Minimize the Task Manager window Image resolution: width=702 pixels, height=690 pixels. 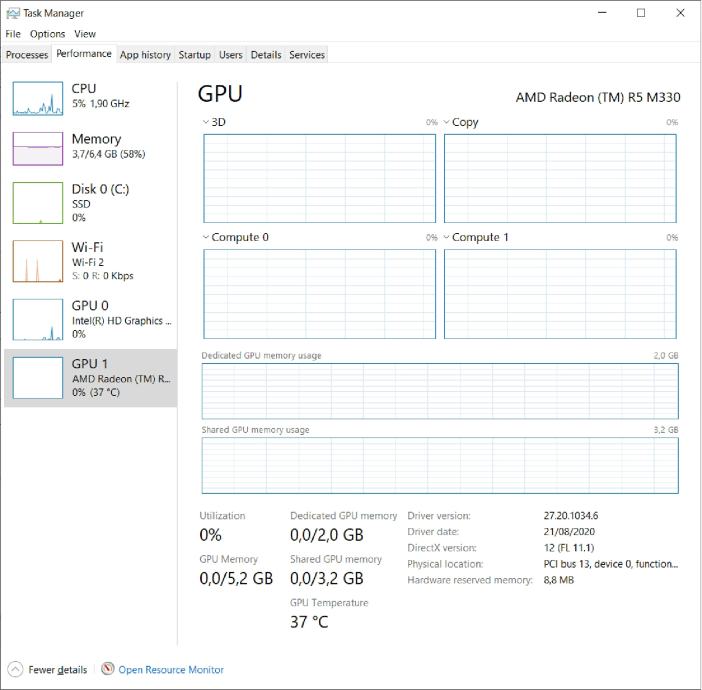click(602, 13)
